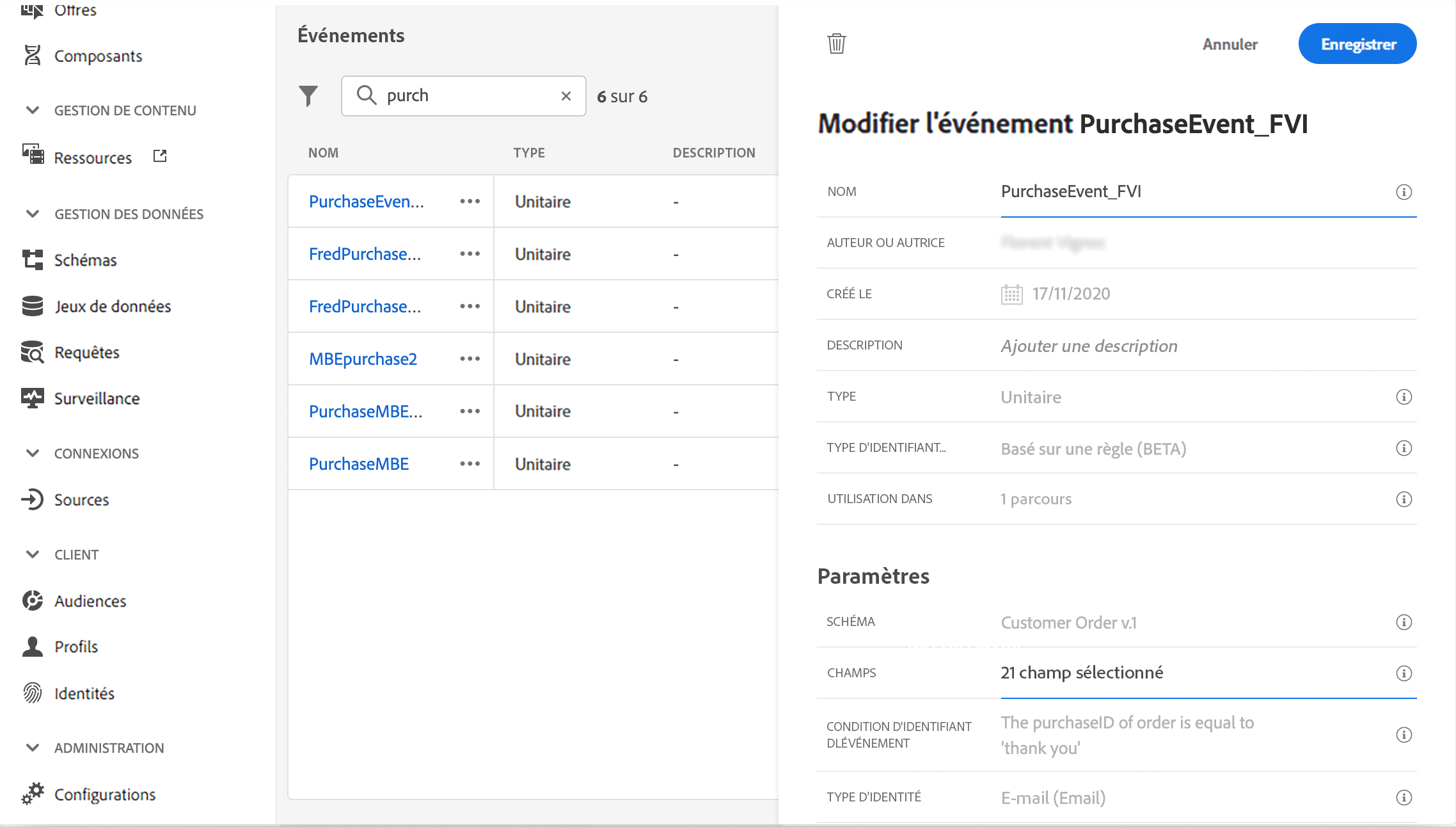This screenshot has height=827, width=1456.
Task: Go to Audiences in the sidebar
Action: coord(90,601)
